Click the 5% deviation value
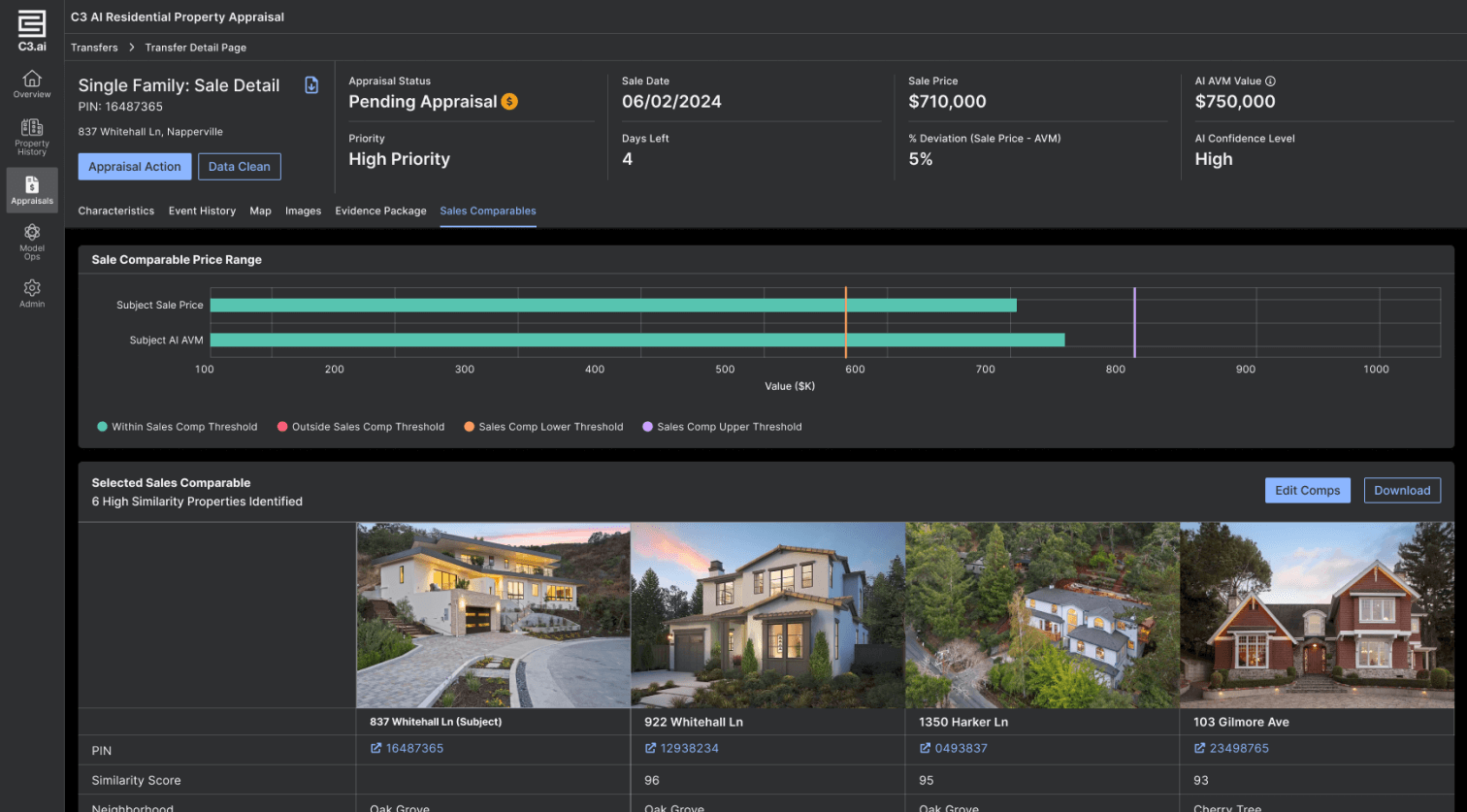Image resolution: width=1467 pixels, height=812 pixels. coord(921,159)
